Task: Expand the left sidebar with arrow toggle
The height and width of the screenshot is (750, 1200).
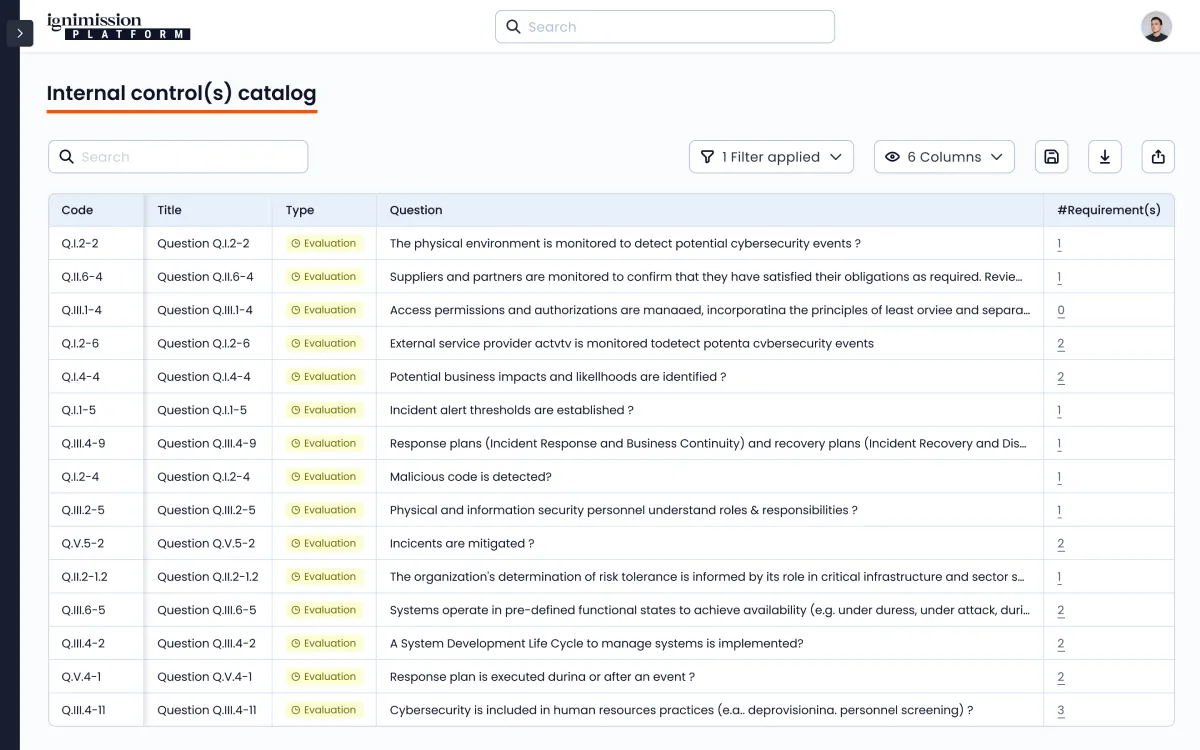Action: (x=20, y=33)
